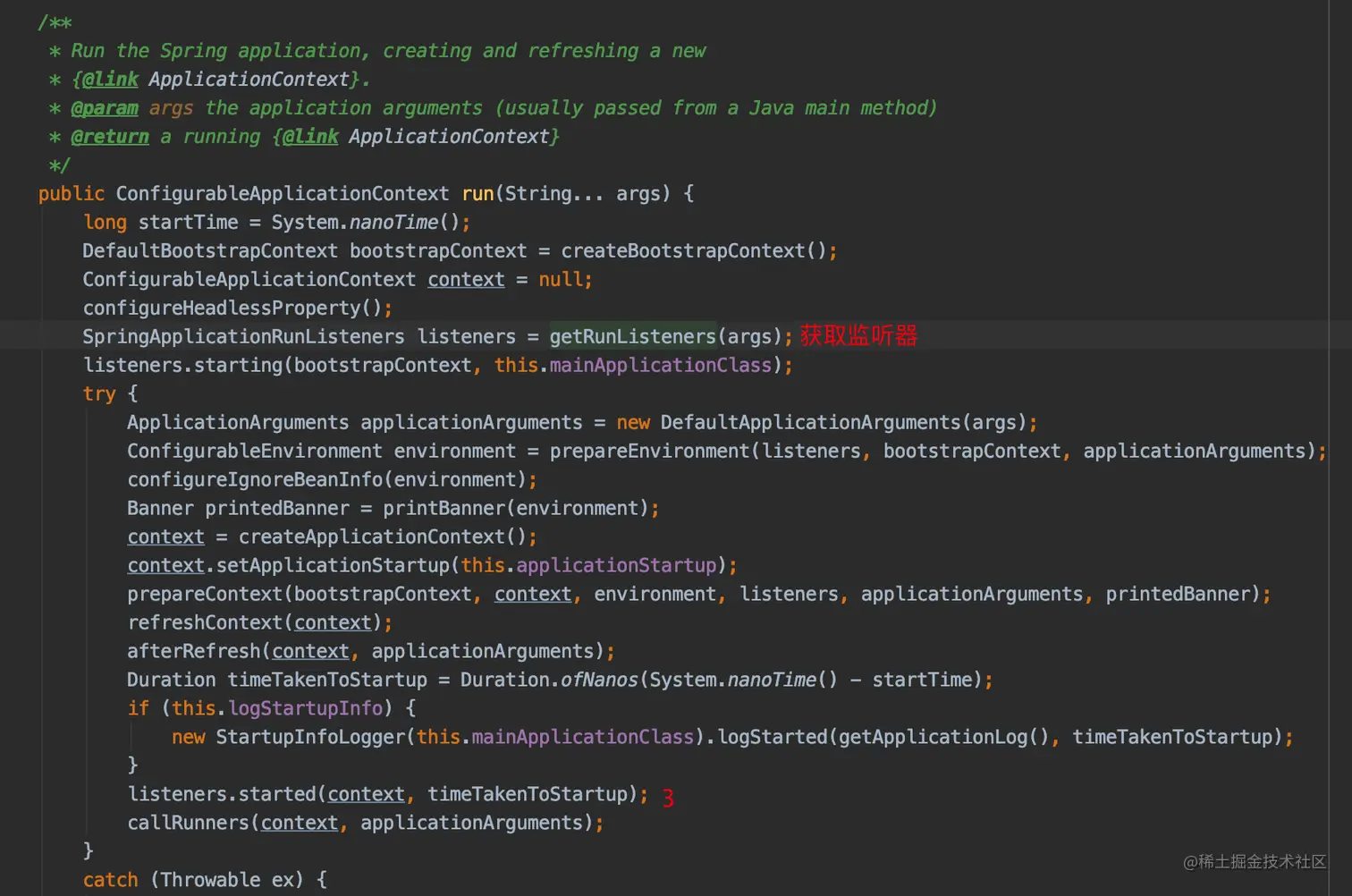Click @link on the @return comment line

tap(310, 137)
